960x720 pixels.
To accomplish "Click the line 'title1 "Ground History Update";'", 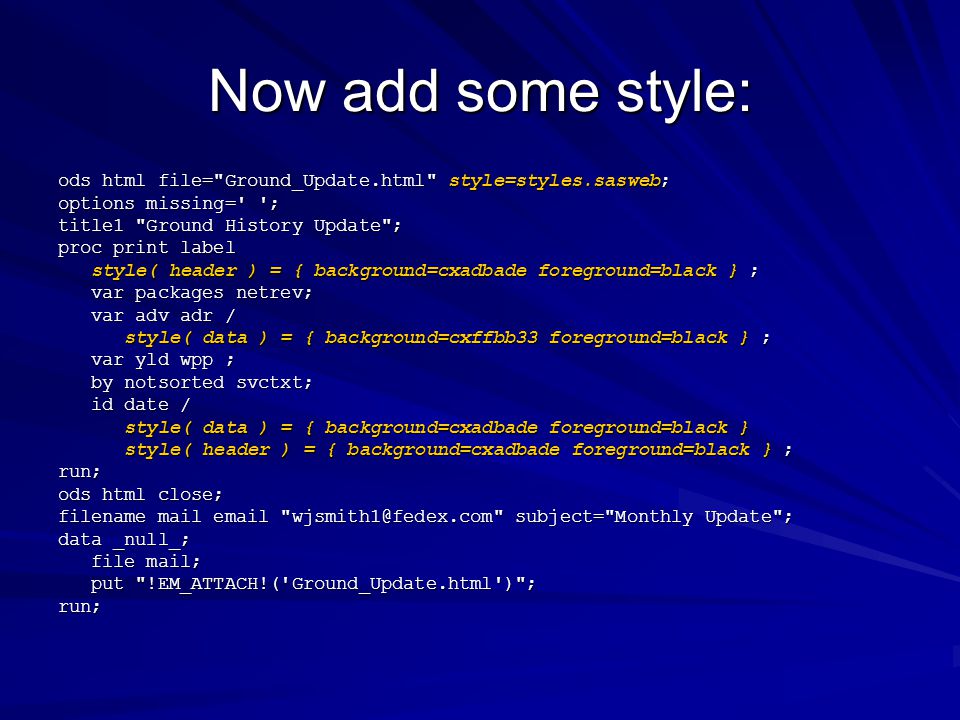I will (x=230, y=225).
